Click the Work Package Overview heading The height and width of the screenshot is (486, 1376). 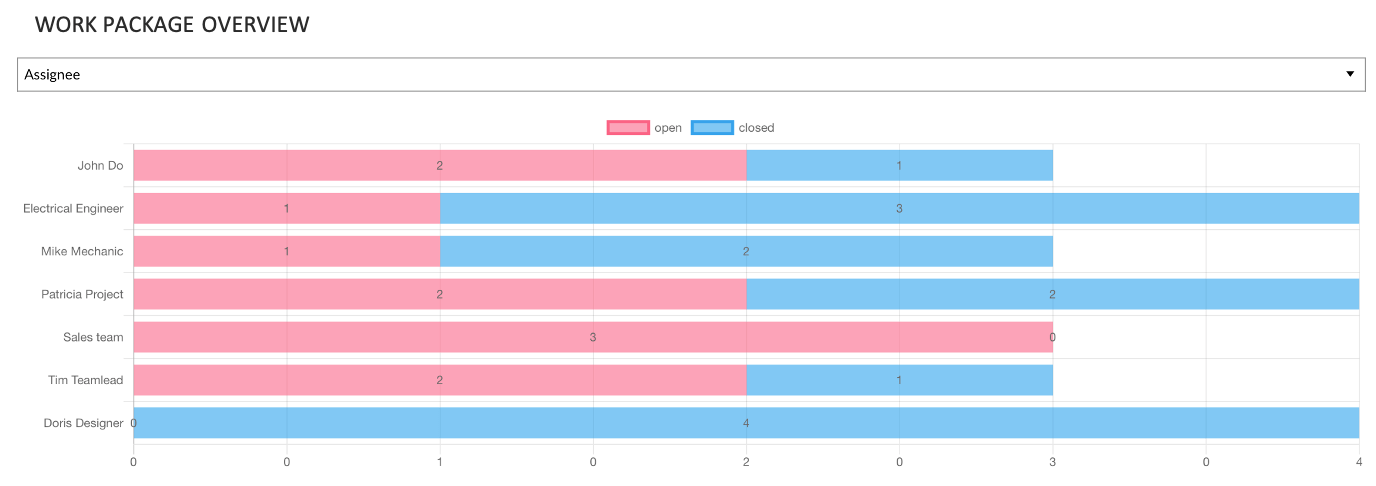(172, 25)
